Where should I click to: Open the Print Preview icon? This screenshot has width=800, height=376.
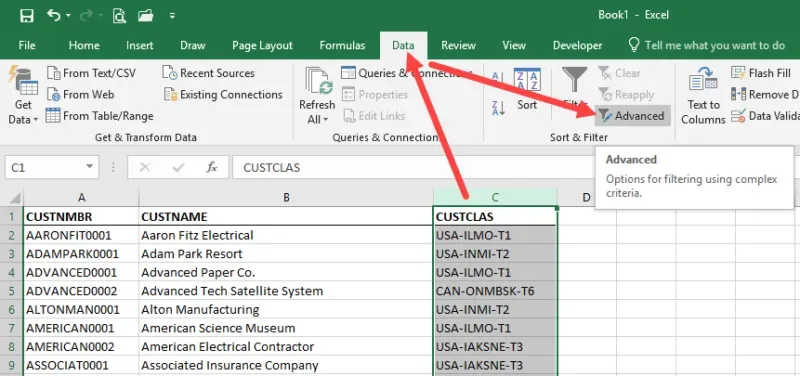click(x=119, y=16)
